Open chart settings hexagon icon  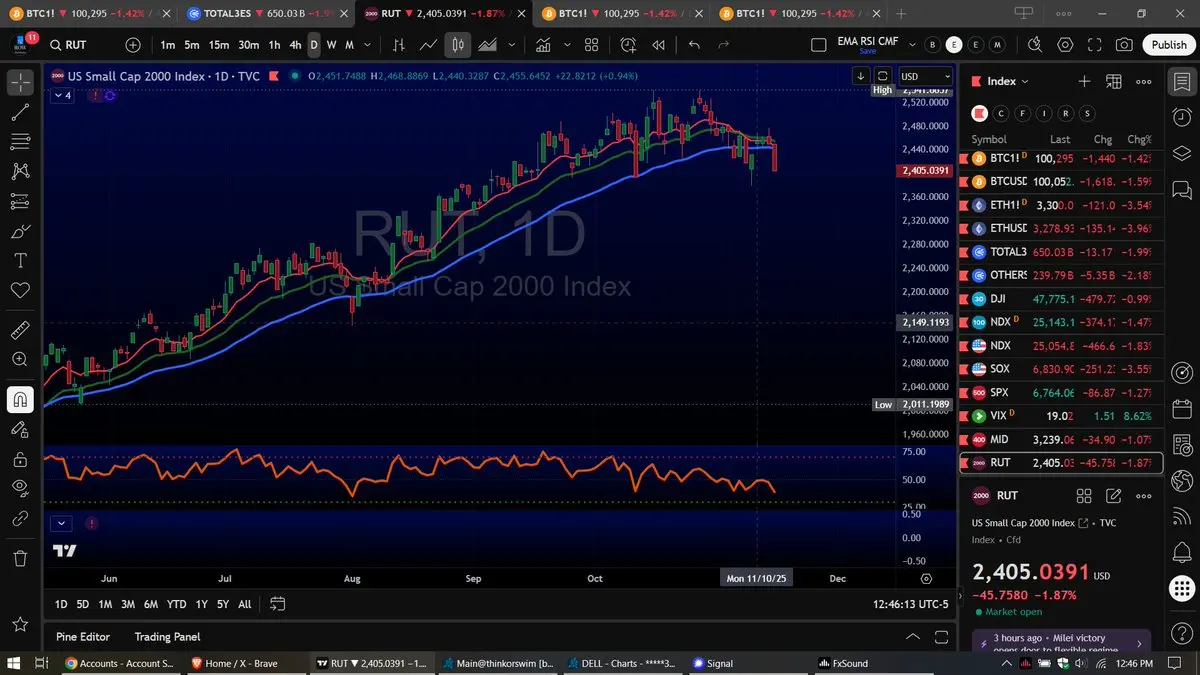[x=1065, y=45]
